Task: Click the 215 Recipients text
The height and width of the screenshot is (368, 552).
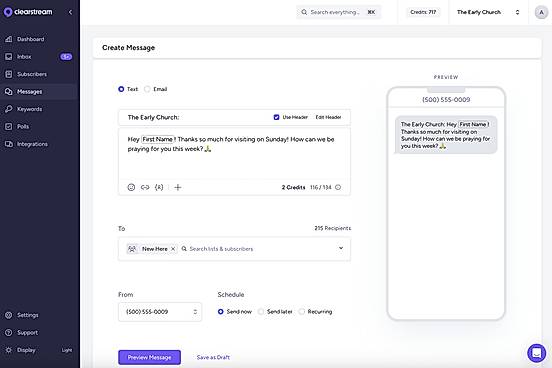Action: 333,228
